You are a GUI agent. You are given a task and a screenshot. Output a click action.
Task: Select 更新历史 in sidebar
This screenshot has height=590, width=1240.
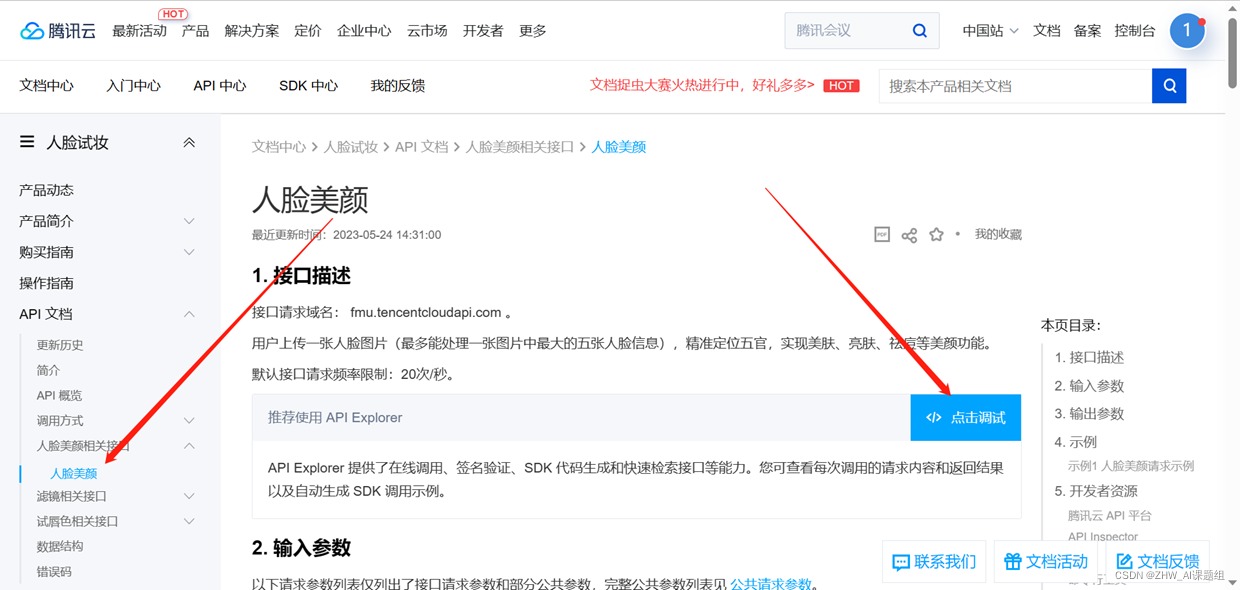point(60,345)
